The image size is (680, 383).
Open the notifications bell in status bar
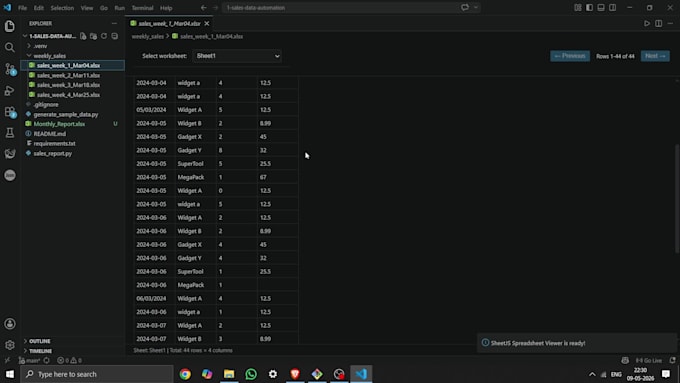click(672, 360)
